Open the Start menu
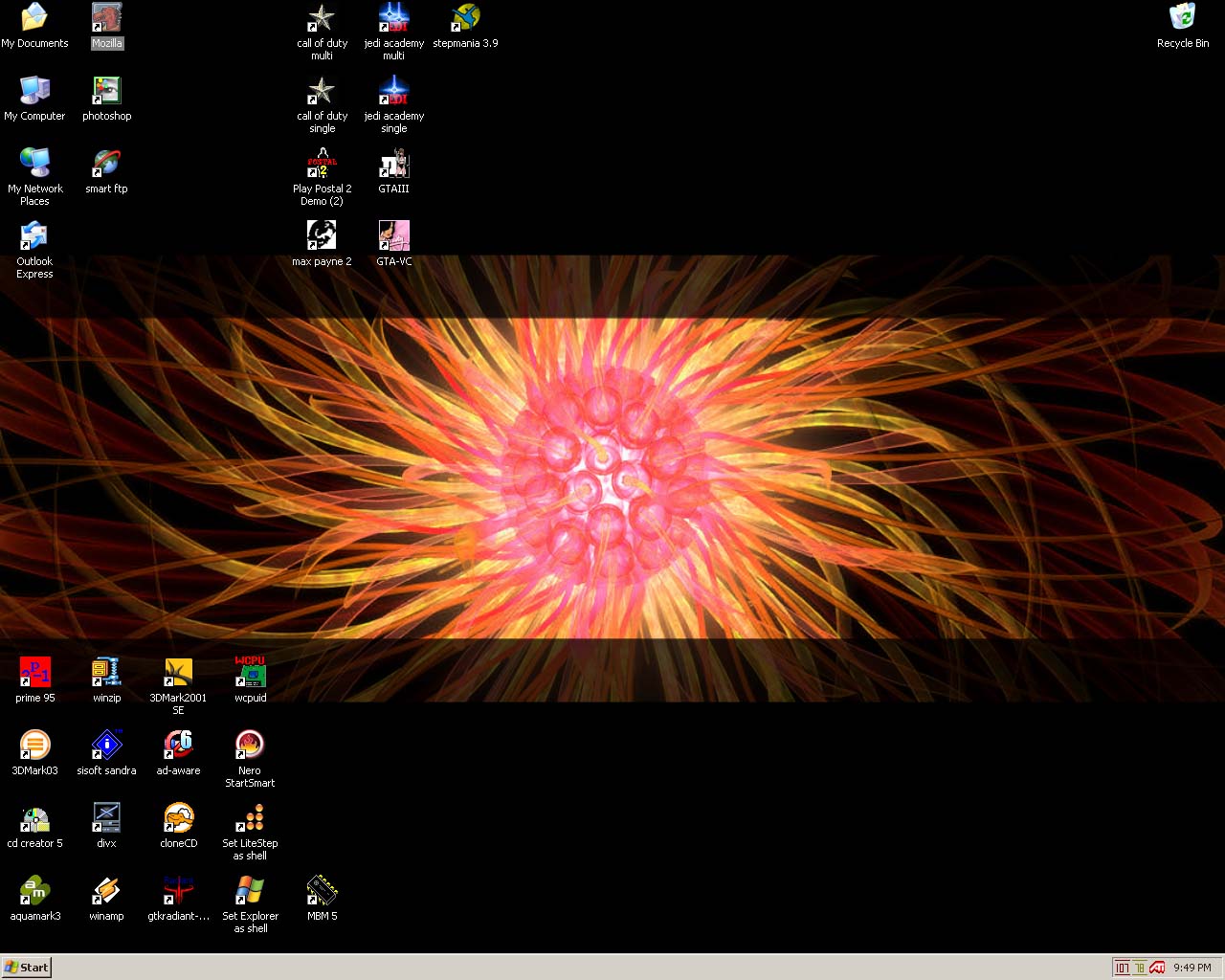Screen dimensions: 1225x980 click(26, 968)
